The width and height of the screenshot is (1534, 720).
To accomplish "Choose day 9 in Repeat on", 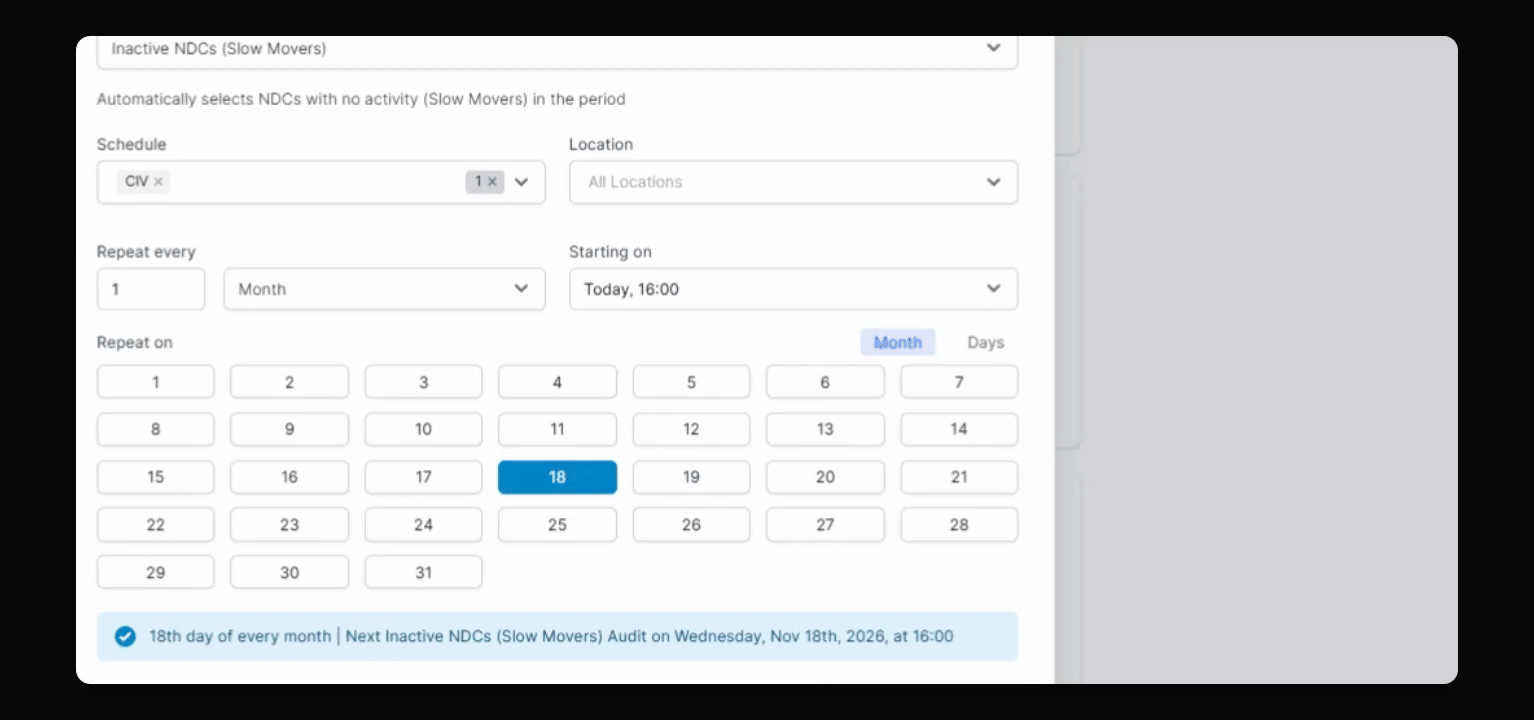I will (x=289, y=429).
